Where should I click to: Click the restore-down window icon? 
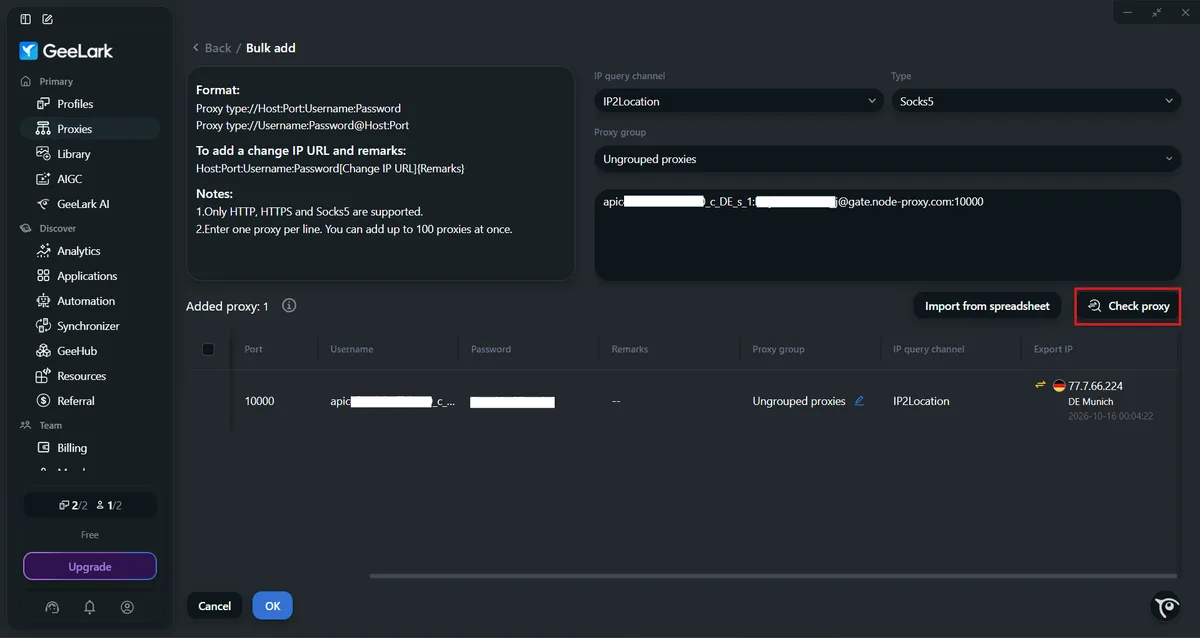(x=1157, y=12)
